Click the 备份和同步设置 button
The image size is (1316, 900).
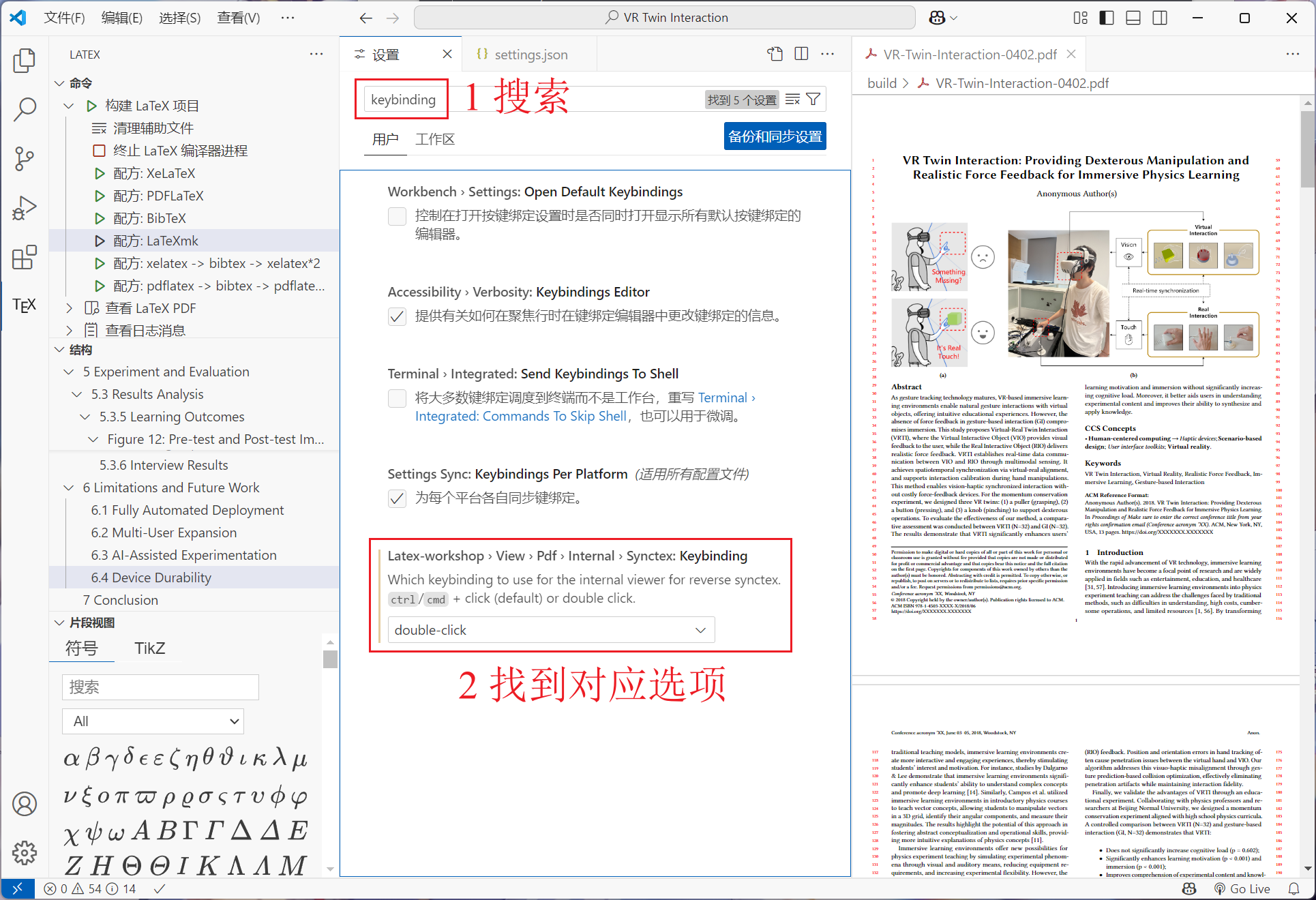[775, 136]
